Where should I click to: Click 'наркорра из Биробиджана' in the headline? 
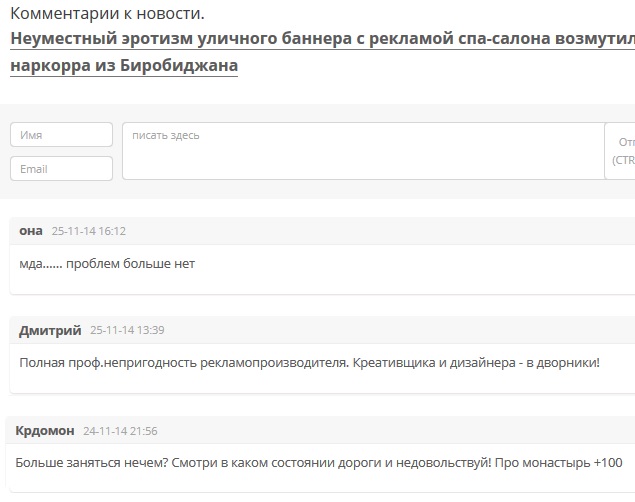coord(124,66)
